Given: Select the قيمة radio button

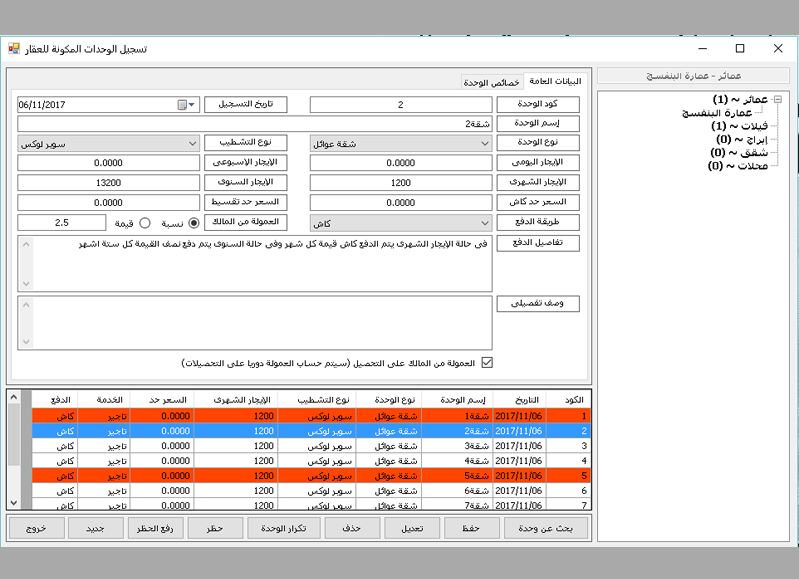Looking at the screenshot, I should [x=145, y=223].
